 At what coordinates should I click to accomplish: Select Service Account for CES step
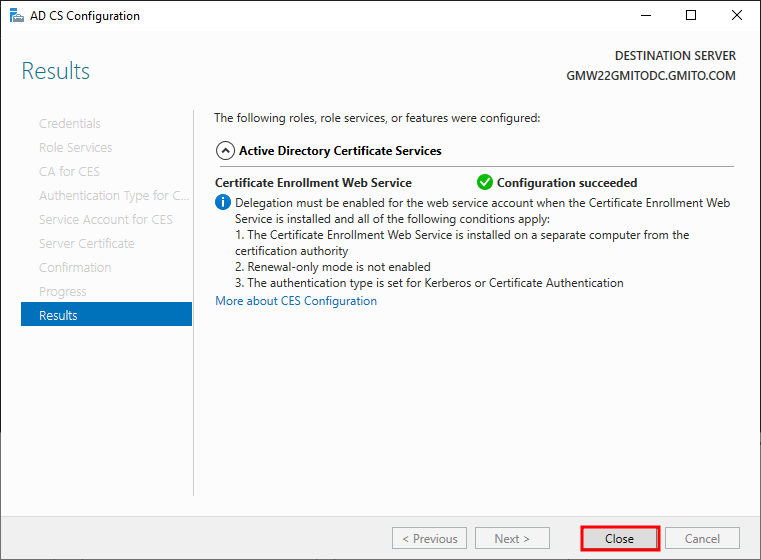[106, 220]
